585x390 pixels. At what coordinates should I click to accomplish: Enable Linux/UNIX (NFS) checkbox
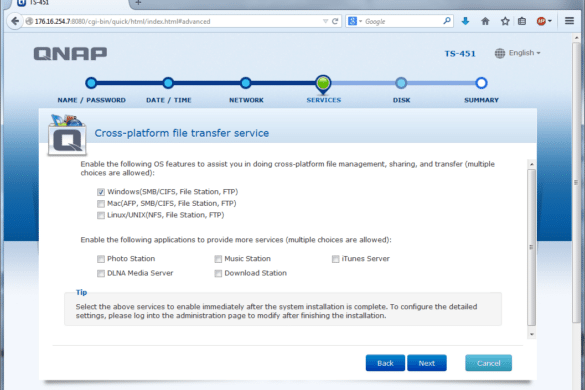click(x=101, y=215)
